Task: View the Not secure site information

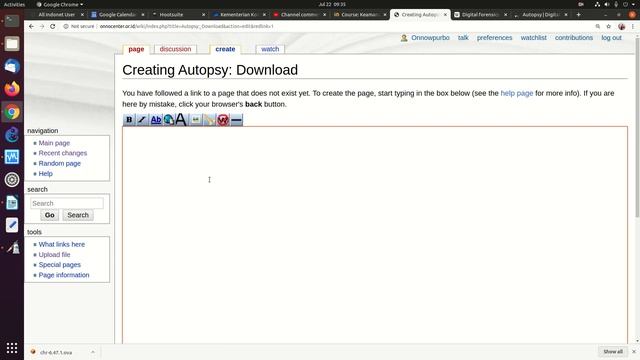Action: pyautogui.click(x=79, y=26)
